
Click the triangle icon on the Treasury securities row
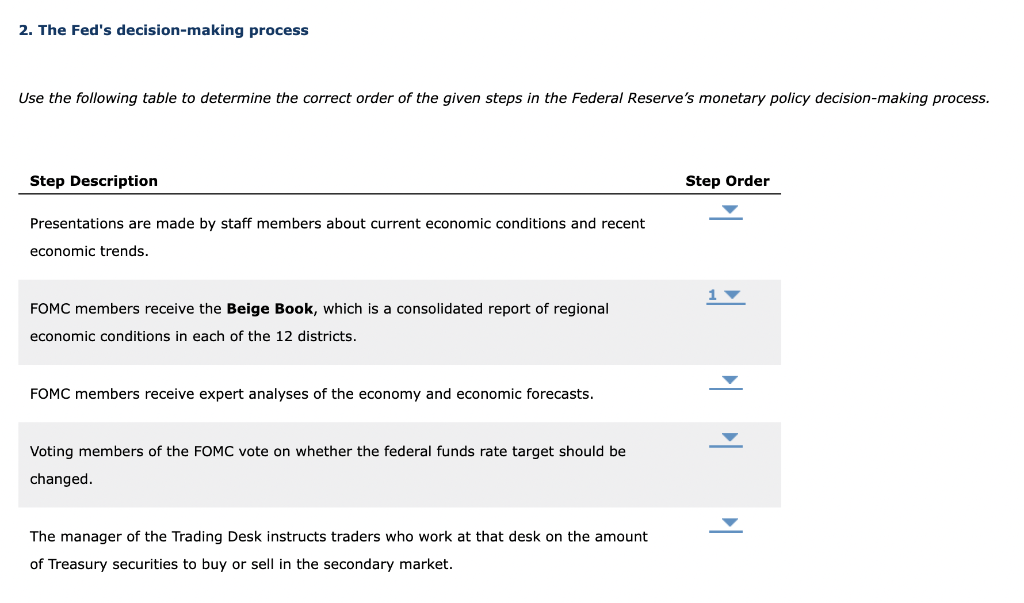click(727, 523)
